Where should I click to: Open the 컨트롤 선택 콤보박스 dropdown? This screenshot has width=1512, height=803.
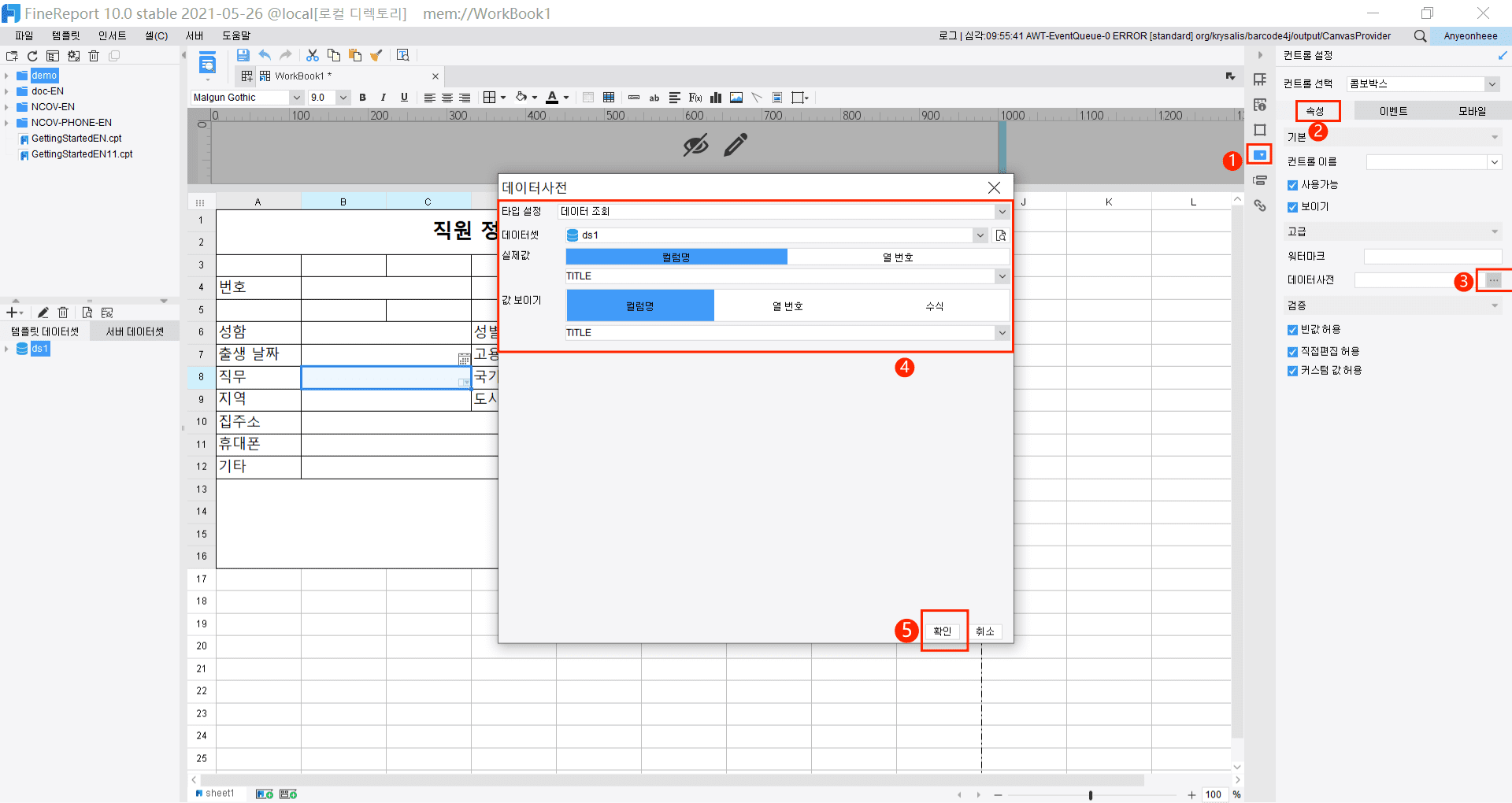tap(1492, 84)
